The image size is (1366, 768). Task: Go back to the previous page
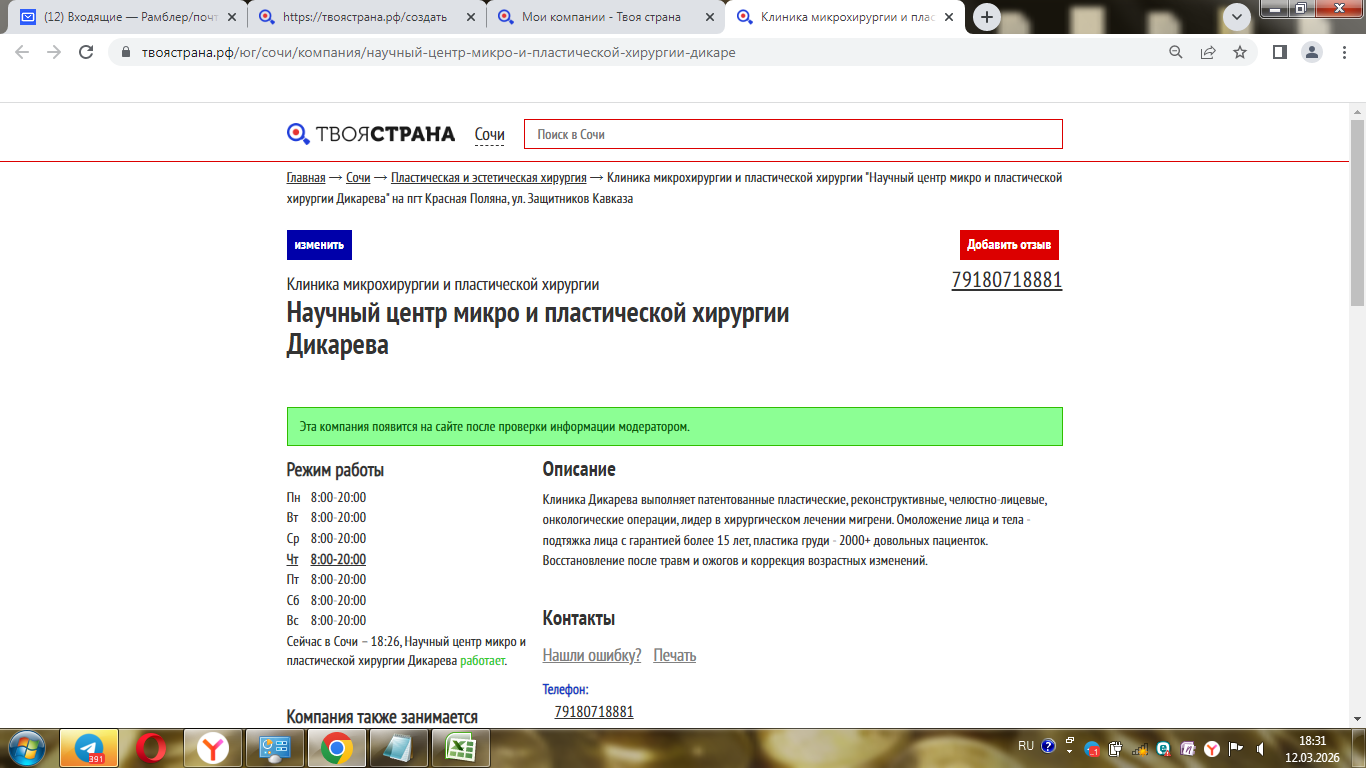click(x=22, y=52)
